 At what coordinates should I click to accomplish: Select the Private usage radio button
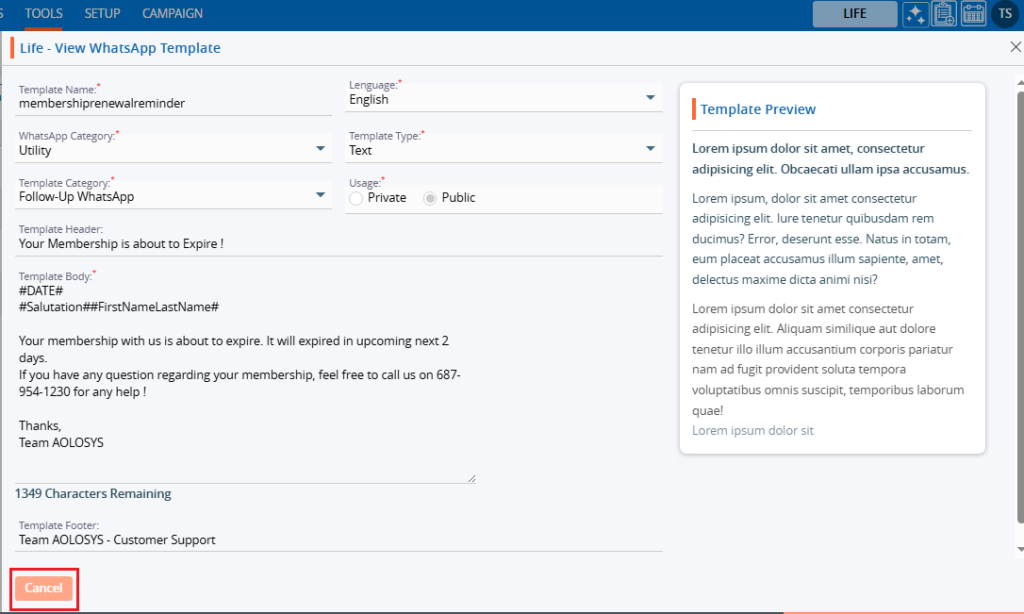coord(356,198)
